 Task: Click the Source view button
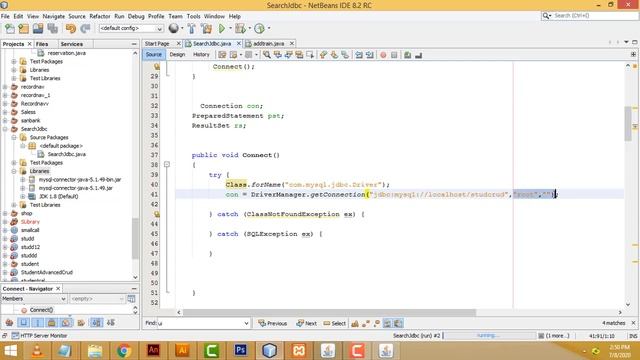pos(153,55)
